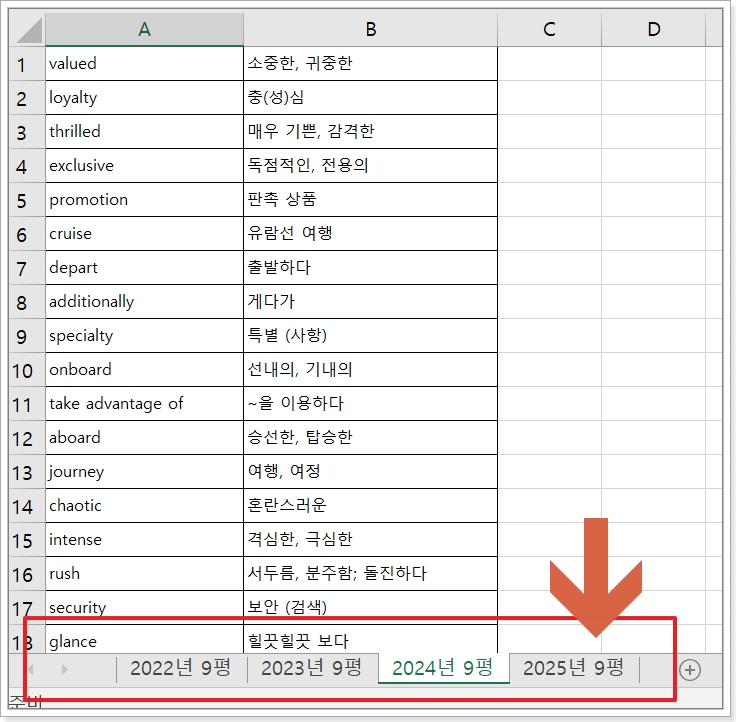Click cell containing 'exclusive'

tap(144, 166)
